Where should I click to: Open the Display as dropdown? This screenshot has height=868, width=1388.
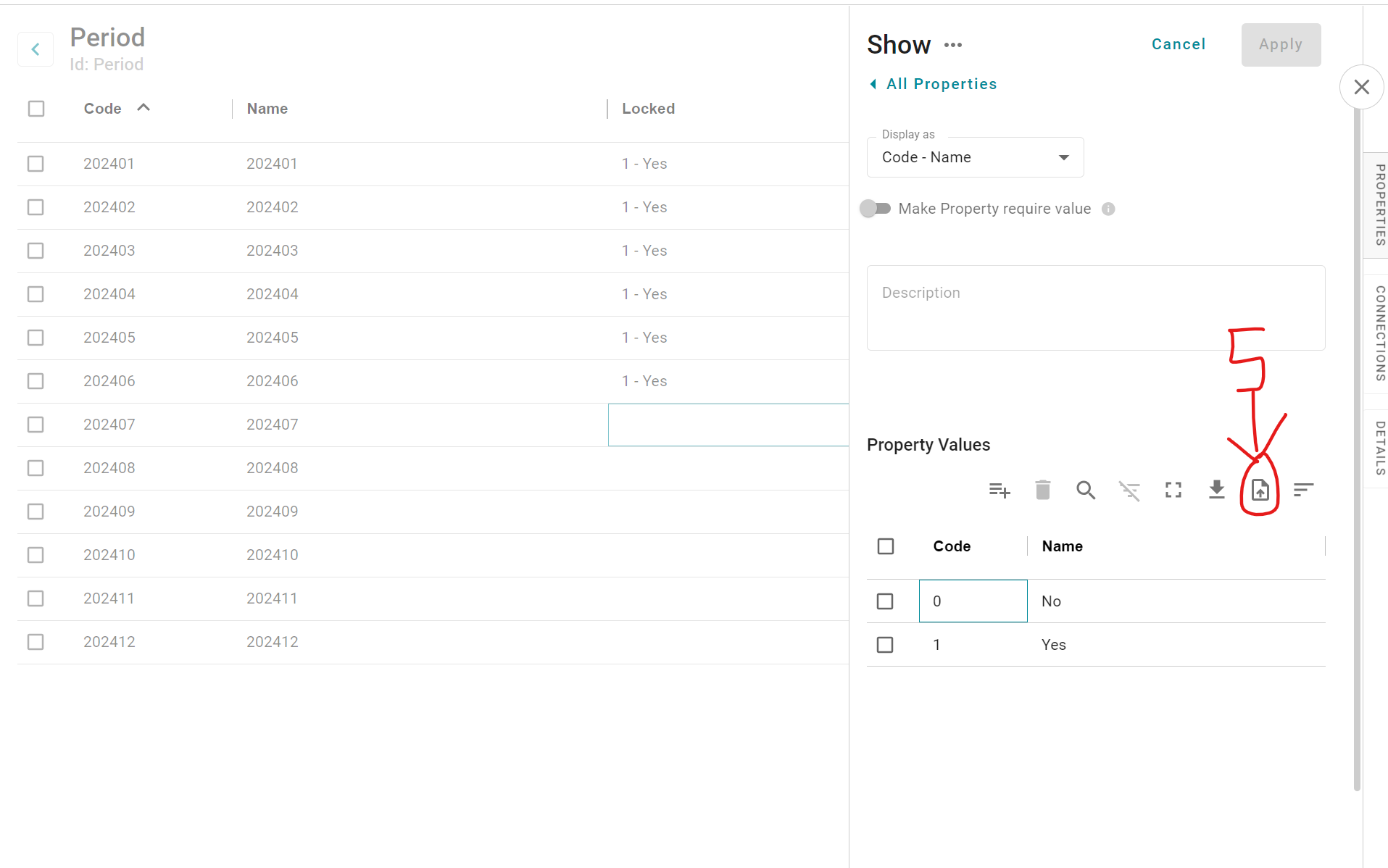pyautogui.click(x=975, y=157)
